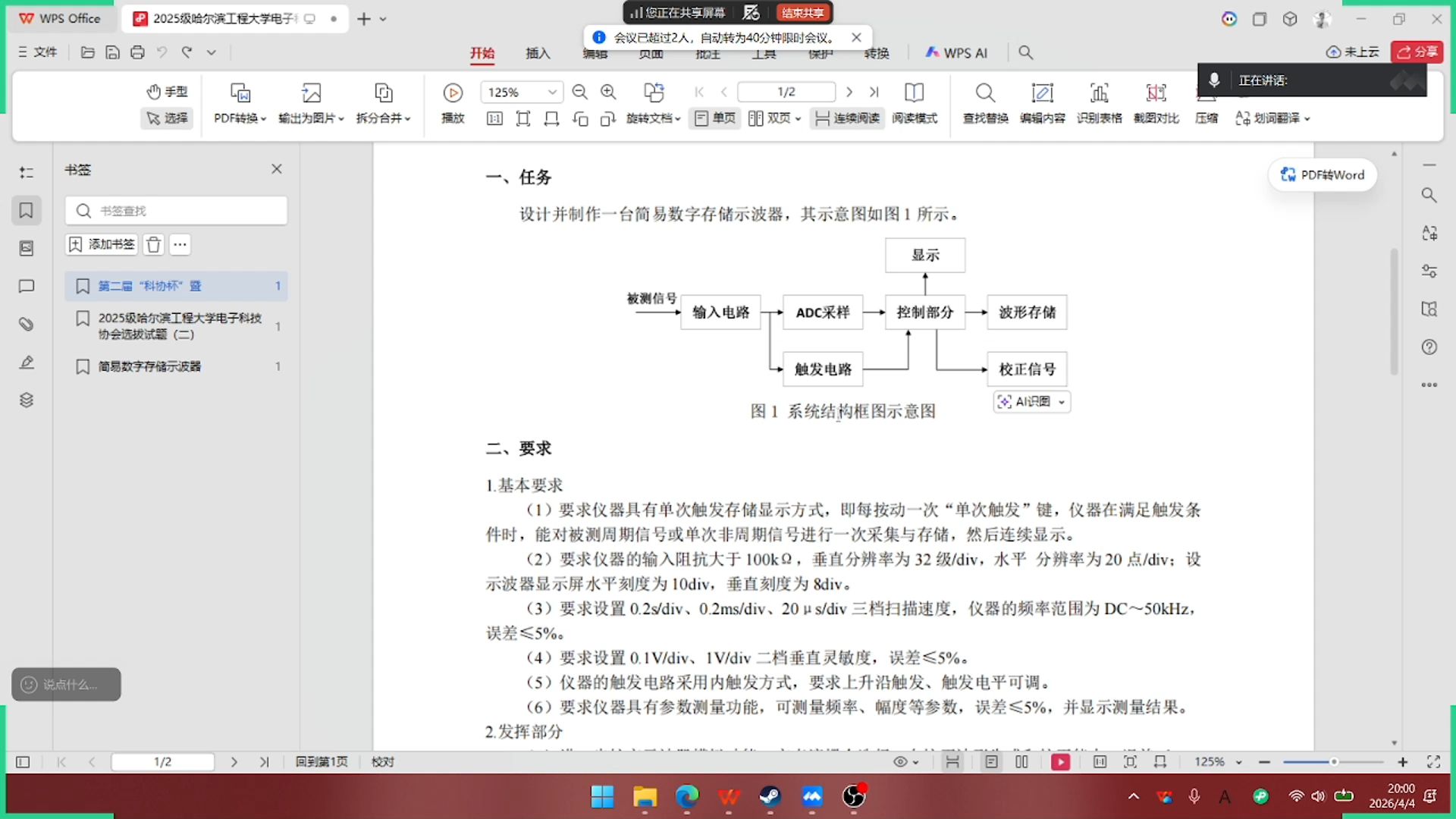Open file with the folder icon
The width and height of the screenshot is (1456, 819).
coord(88,52)
